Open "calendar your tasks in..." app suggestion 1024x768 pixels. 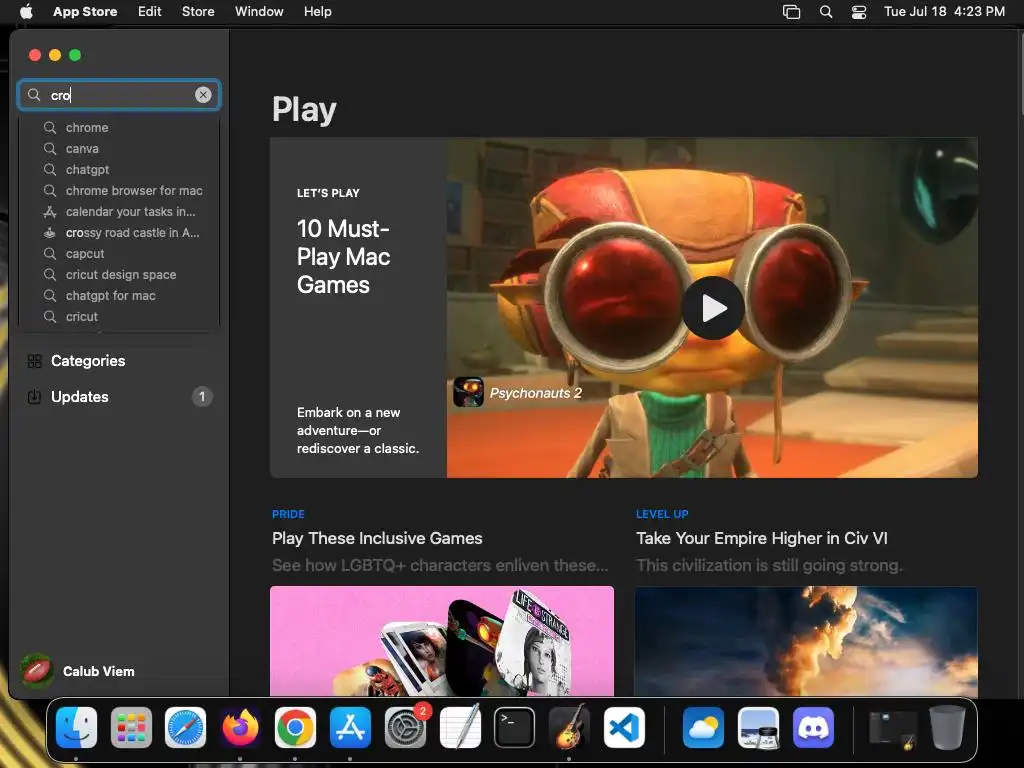[x=119, y=211]
